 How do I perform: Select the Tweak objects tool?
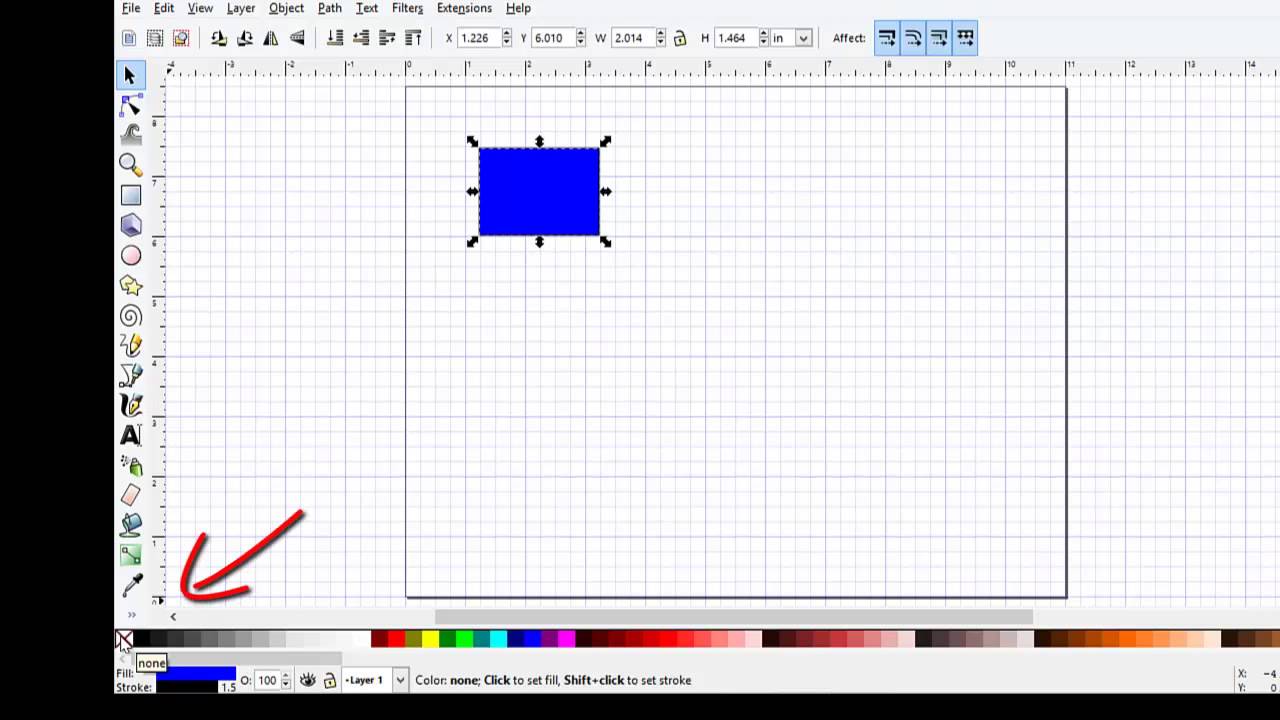coord(130,134)
